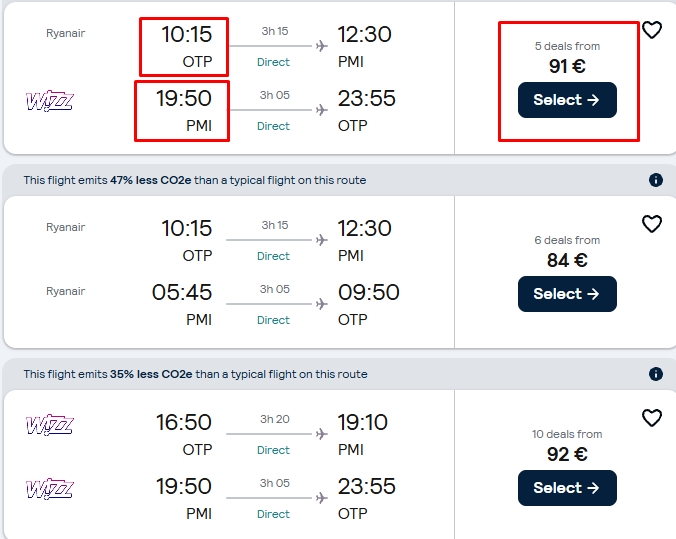Screen dimensions: 676x539
Task: Open info icon for 35% less CO2e banner
Action: [656, 374]
